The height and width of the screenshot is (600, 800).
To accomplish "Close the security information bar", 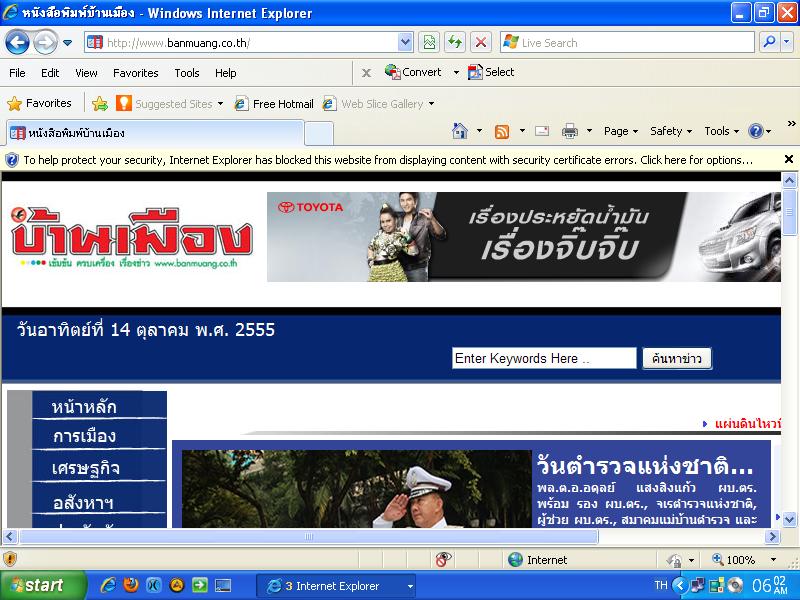I will 788,159.
